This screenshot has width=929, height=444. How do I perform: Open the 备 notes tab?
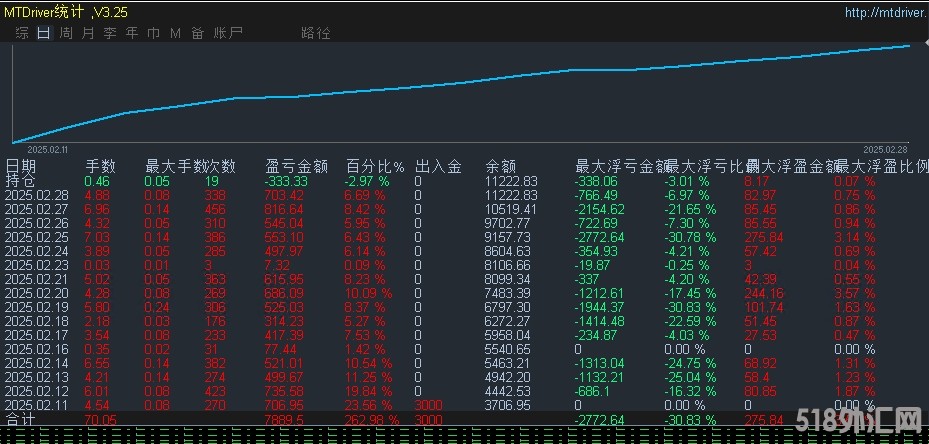[197, 33]
